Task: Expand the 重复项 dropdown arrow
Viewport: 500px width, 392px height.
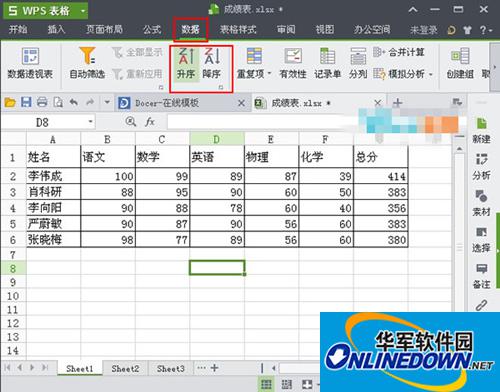Action: pyautogui.click(x=269, y=74)
